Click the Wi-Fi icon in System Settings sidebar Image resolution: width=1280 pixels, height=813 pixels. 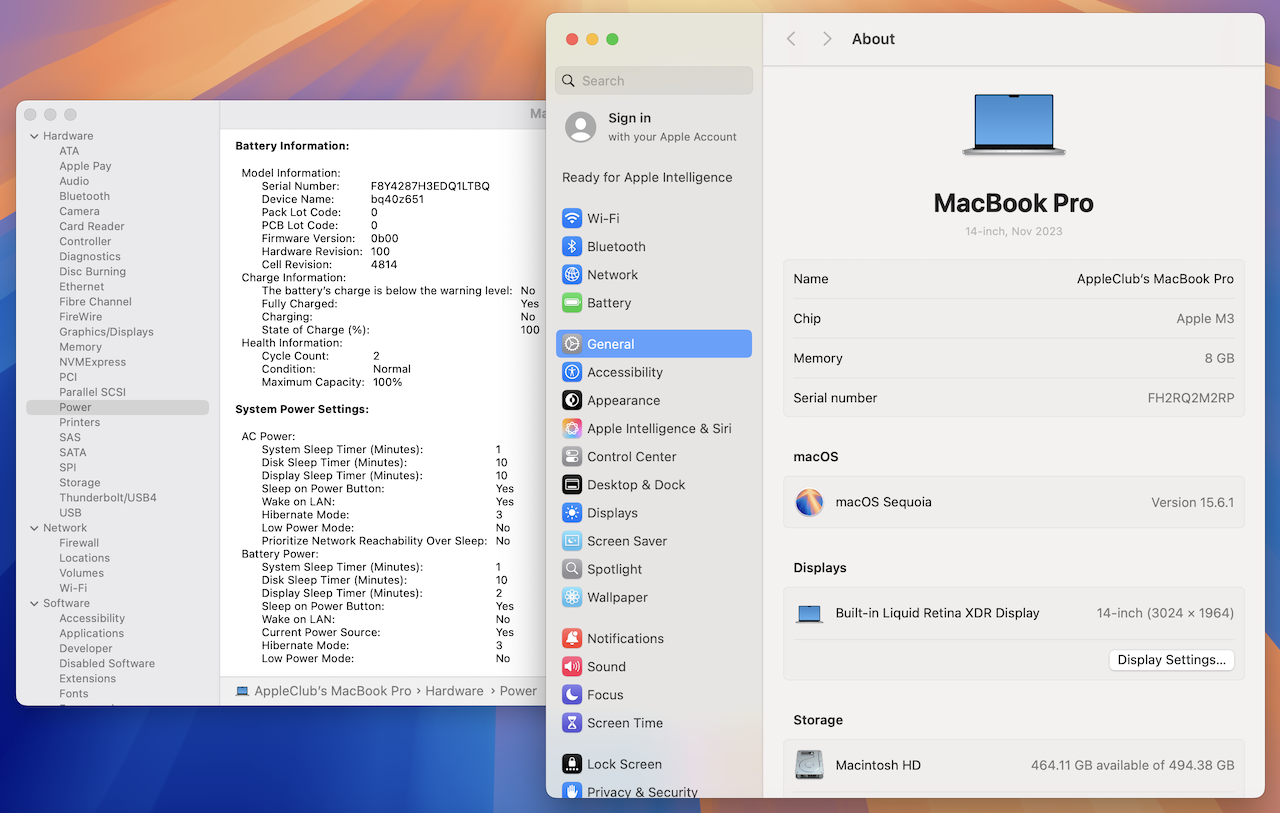tap(572, 218)
